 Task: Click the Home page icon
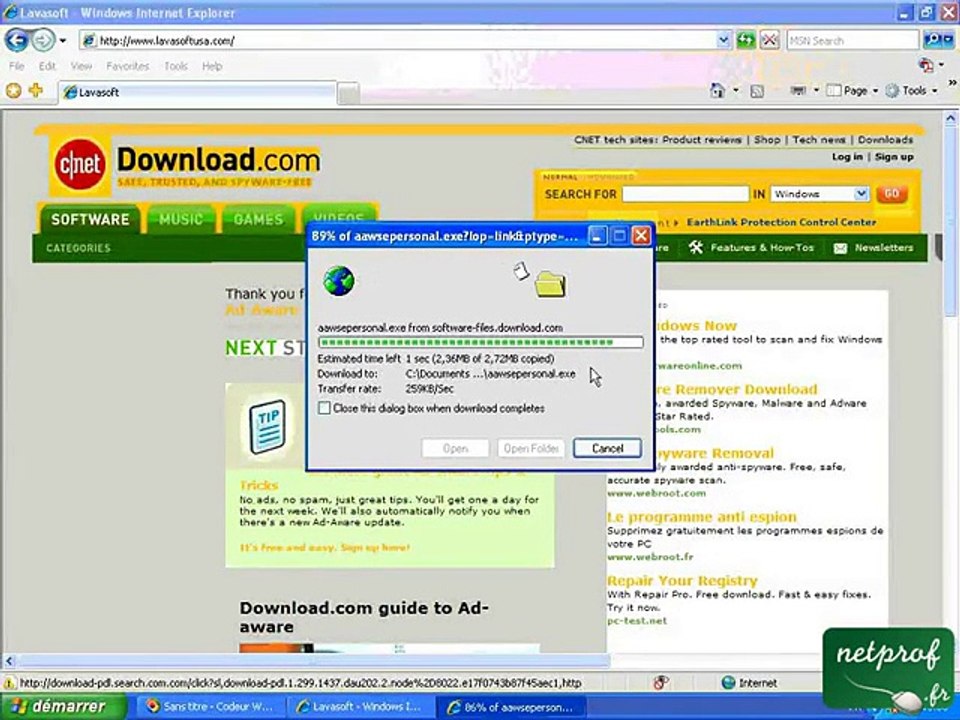tap(717, 91)
